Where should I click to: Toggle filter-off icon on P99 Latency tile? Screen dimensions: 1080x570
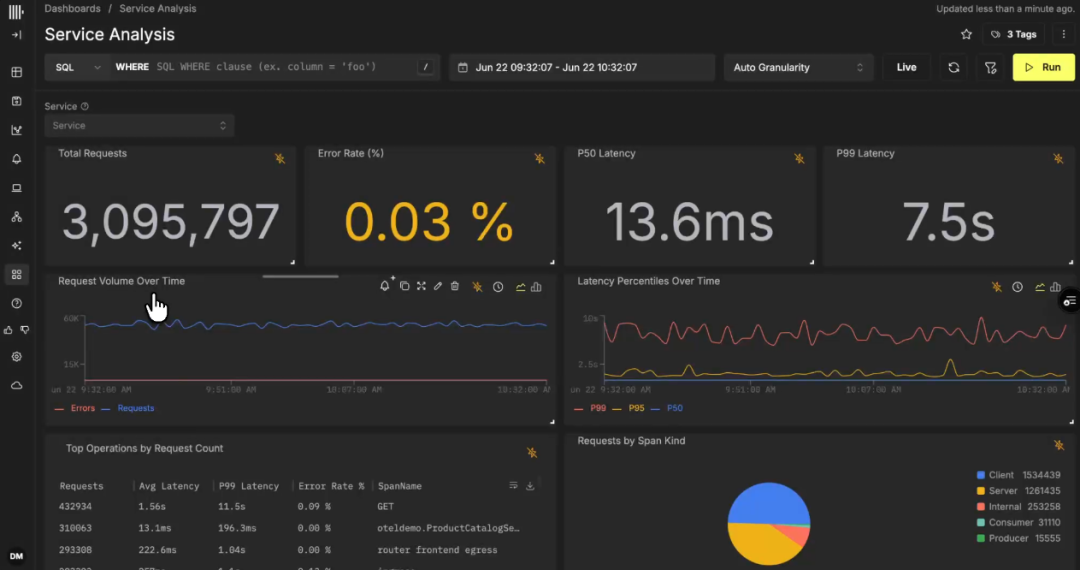1059,158
